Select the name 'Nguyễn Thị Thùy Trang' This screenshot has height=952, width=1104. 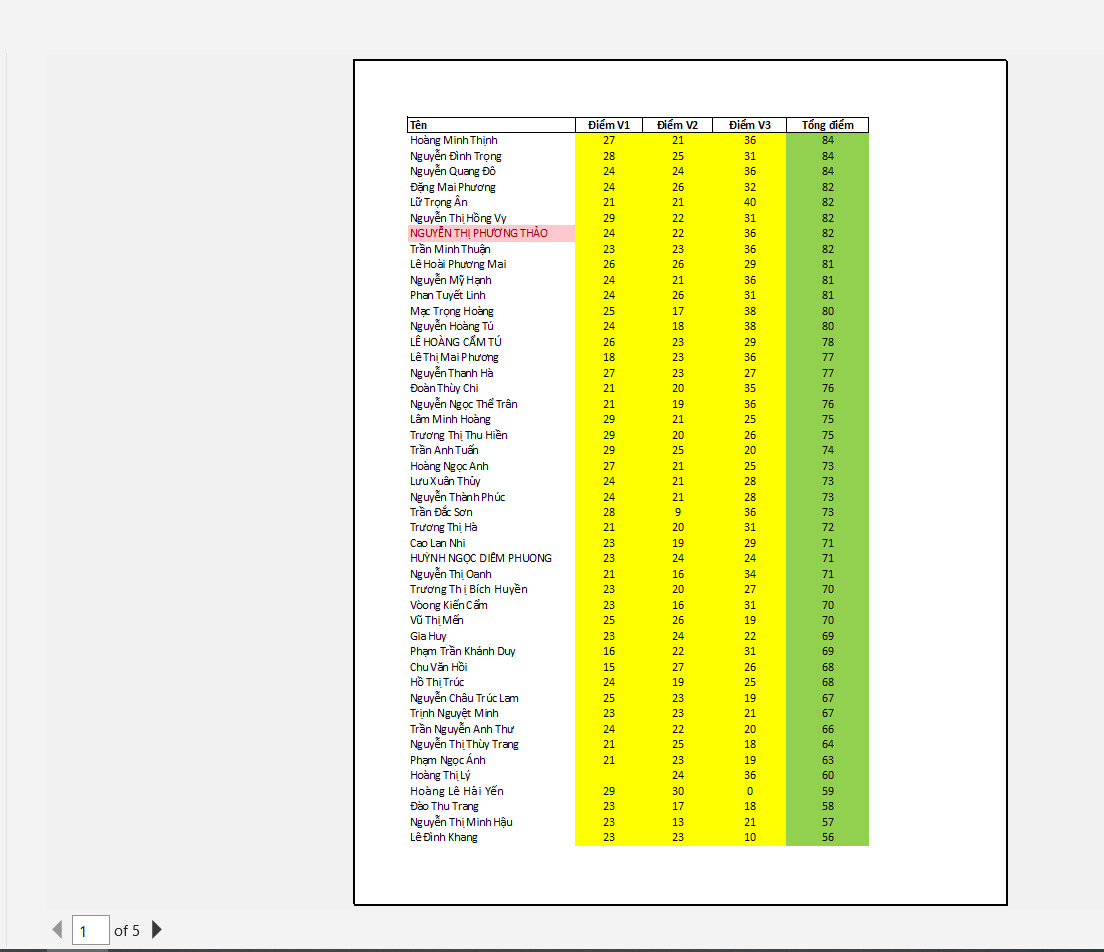464,744
